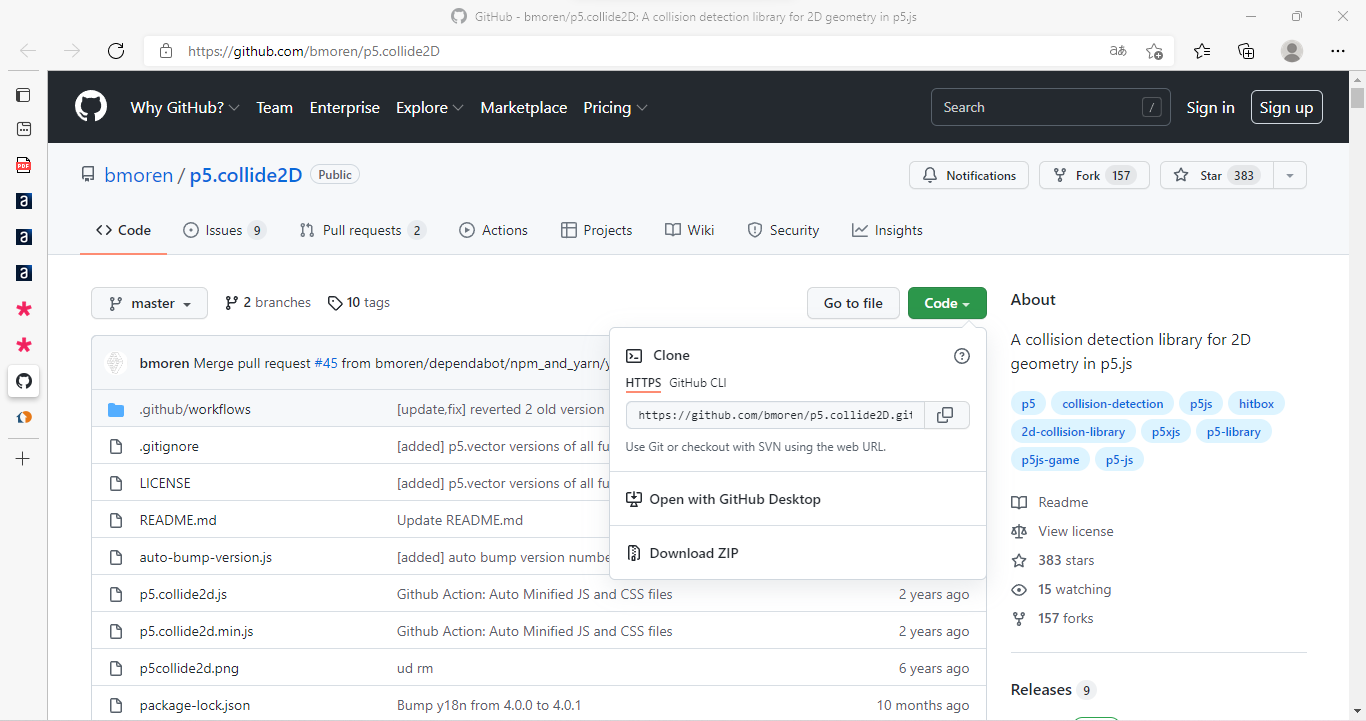The width and height of the screenshot is (1366, 721).
Task: View site information lock icon
Action: (166, 51)
